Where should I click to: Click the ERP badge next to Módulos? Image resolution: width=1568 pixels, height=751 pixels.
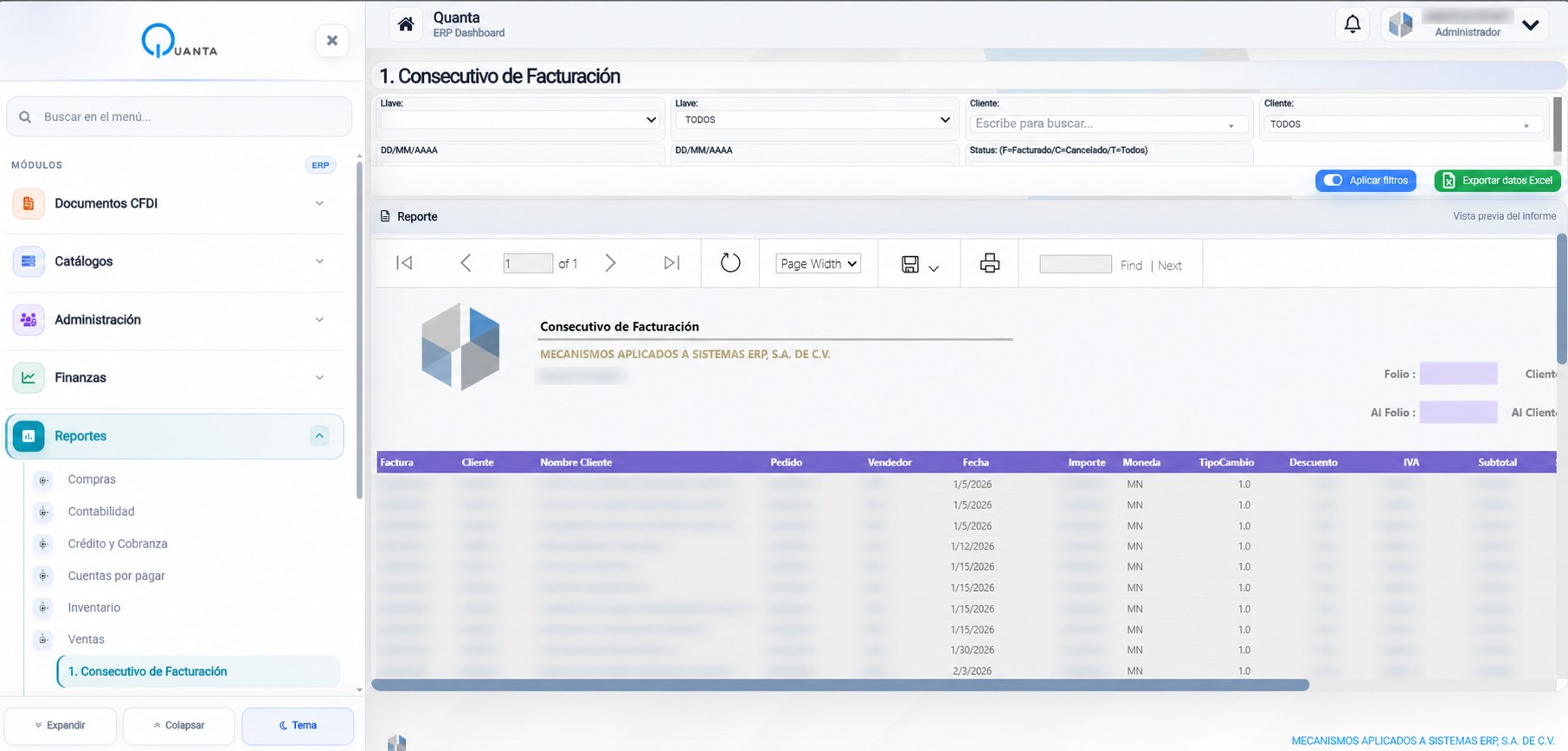tap(320, 164)
